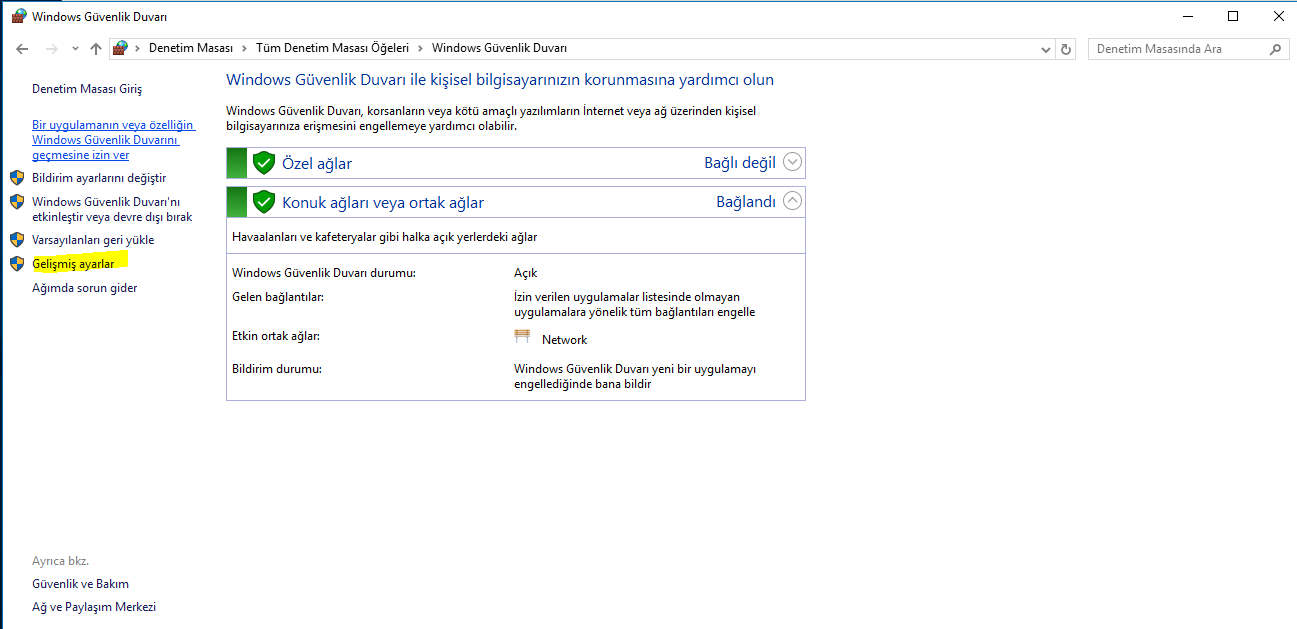This screenshot has height=629, width=1297.
Task: Open the address bar history dropdown
Action: (x=1046, y=49)
